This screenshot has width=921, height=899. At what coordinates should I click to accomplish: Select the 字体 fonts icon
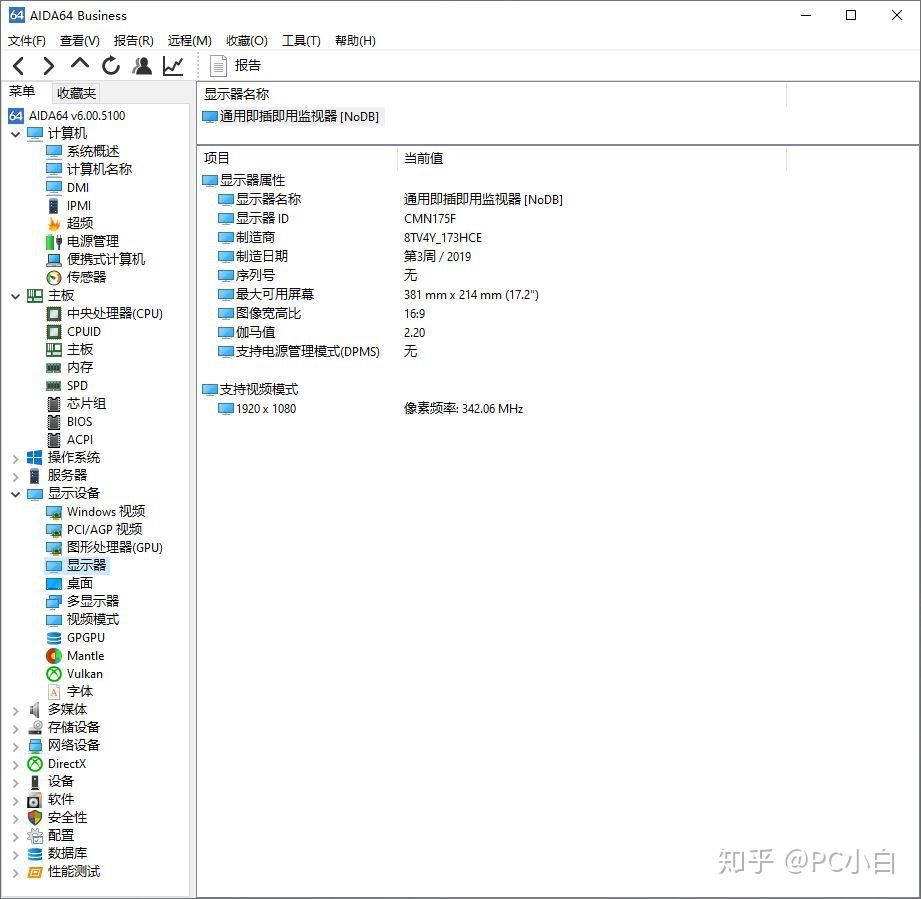54,691
